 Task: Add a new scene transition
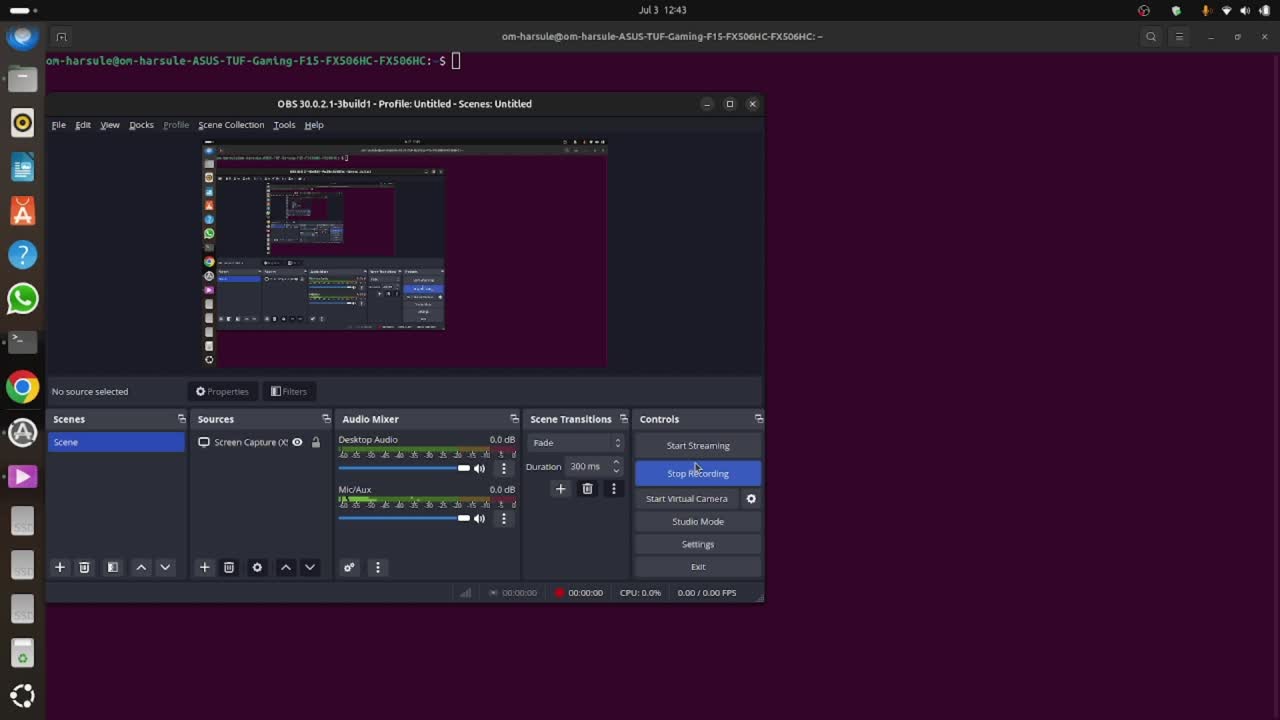[x=560, y=489]
